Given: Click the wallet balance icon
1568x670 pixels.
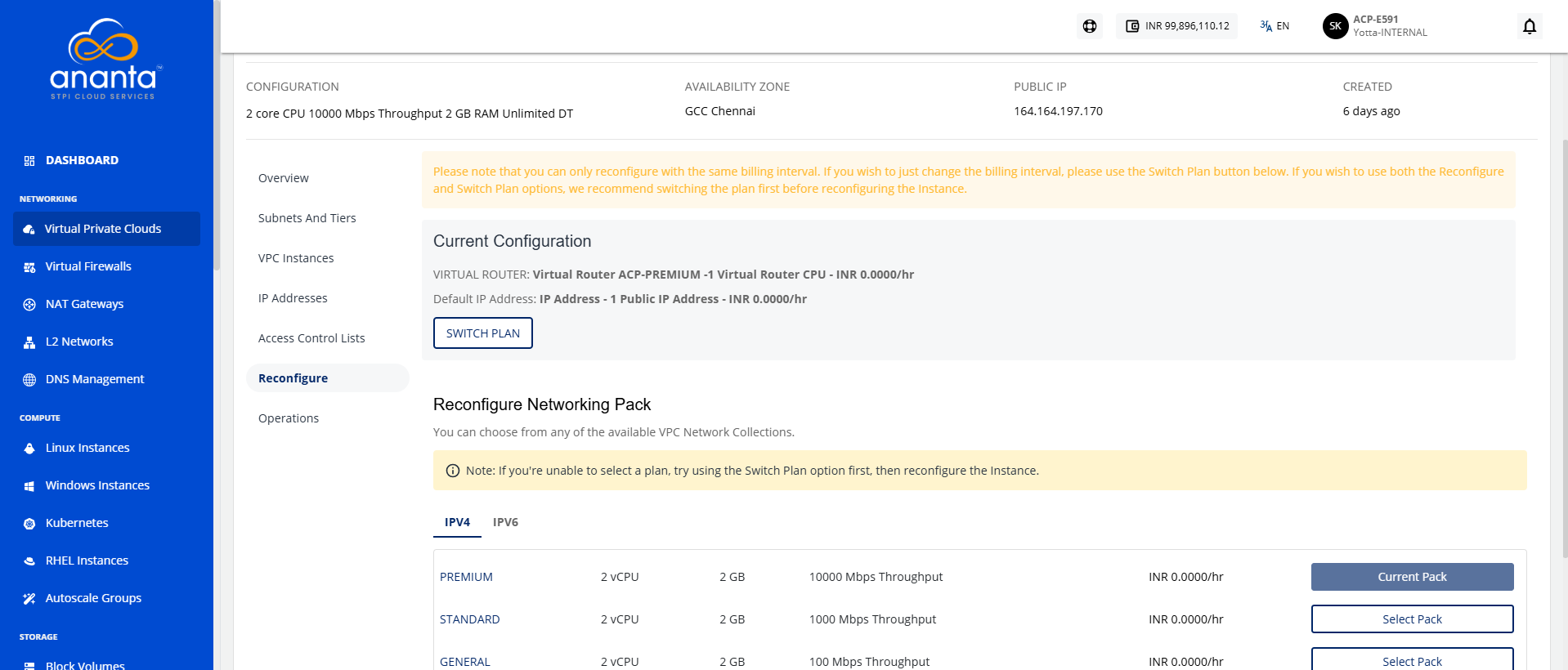Looking at the screenshot, I should click(x=1132, y=26).
